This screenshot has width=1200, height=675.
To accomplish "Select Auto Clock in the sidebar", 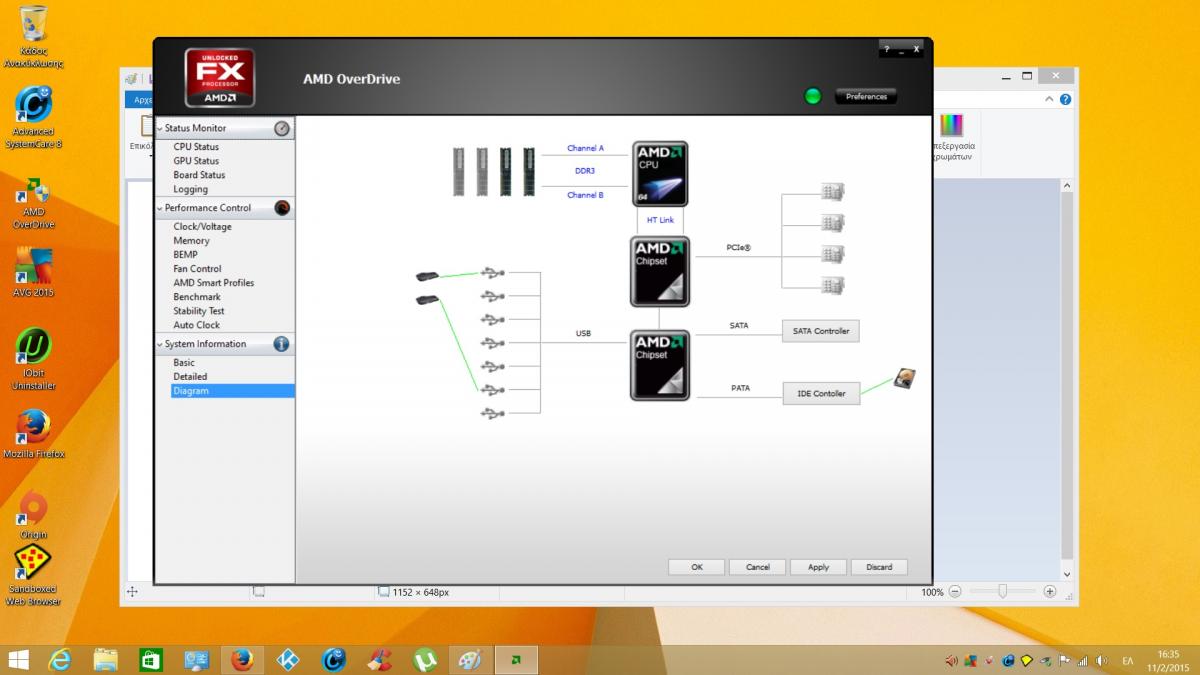I will [196, 325].
